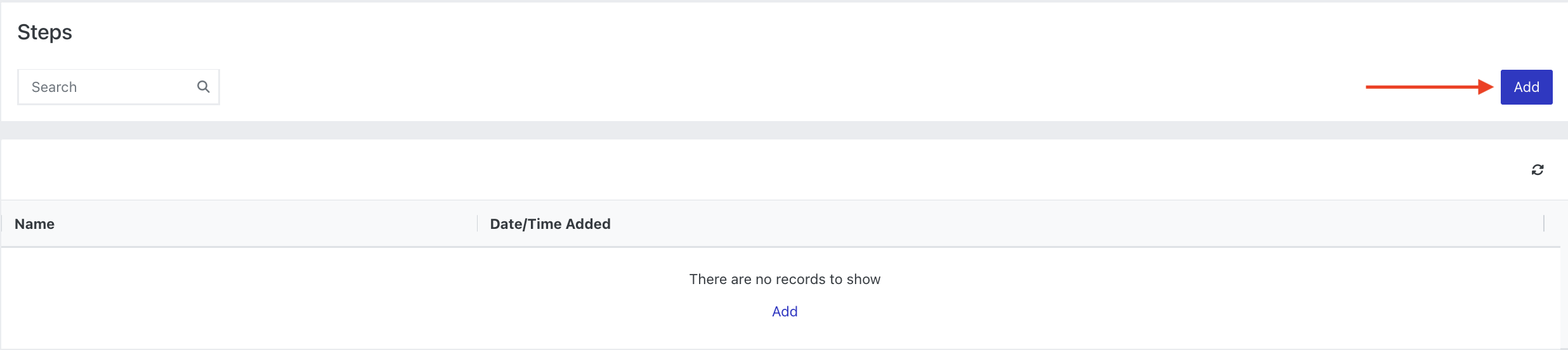Click the Add link under the empty records message

(x=785, y=311)
